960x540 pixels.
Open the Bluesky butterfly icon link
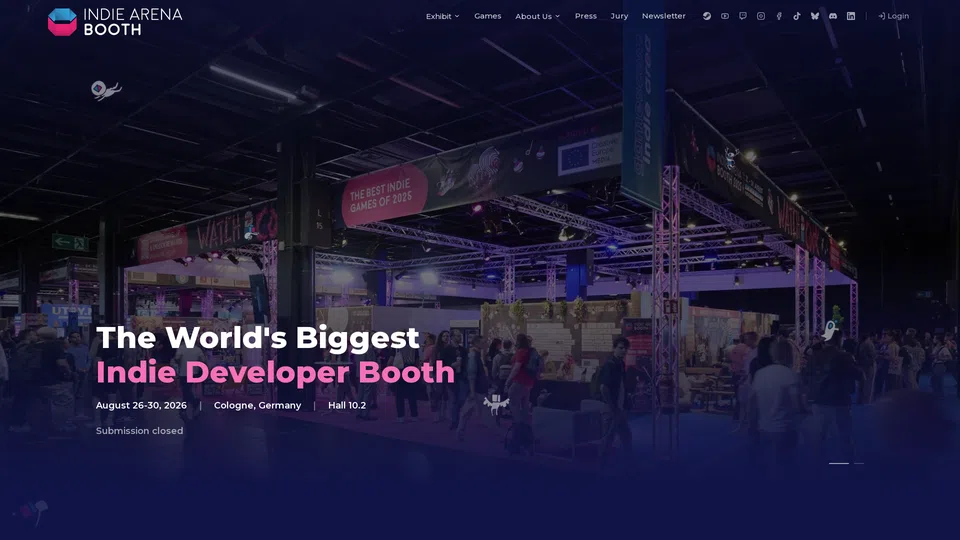click(x=815, y=16)
